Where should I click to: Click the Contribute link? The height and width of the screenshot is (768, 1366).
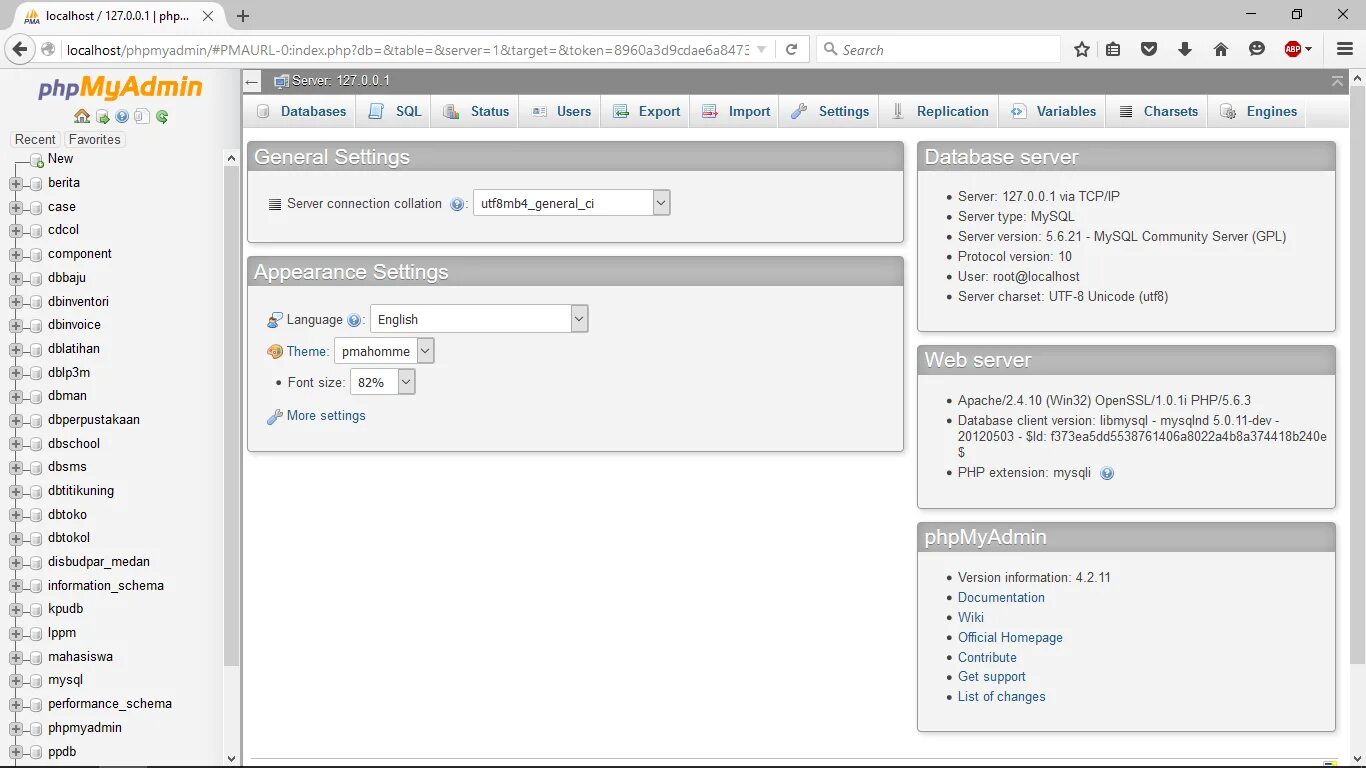click(987, 658)
